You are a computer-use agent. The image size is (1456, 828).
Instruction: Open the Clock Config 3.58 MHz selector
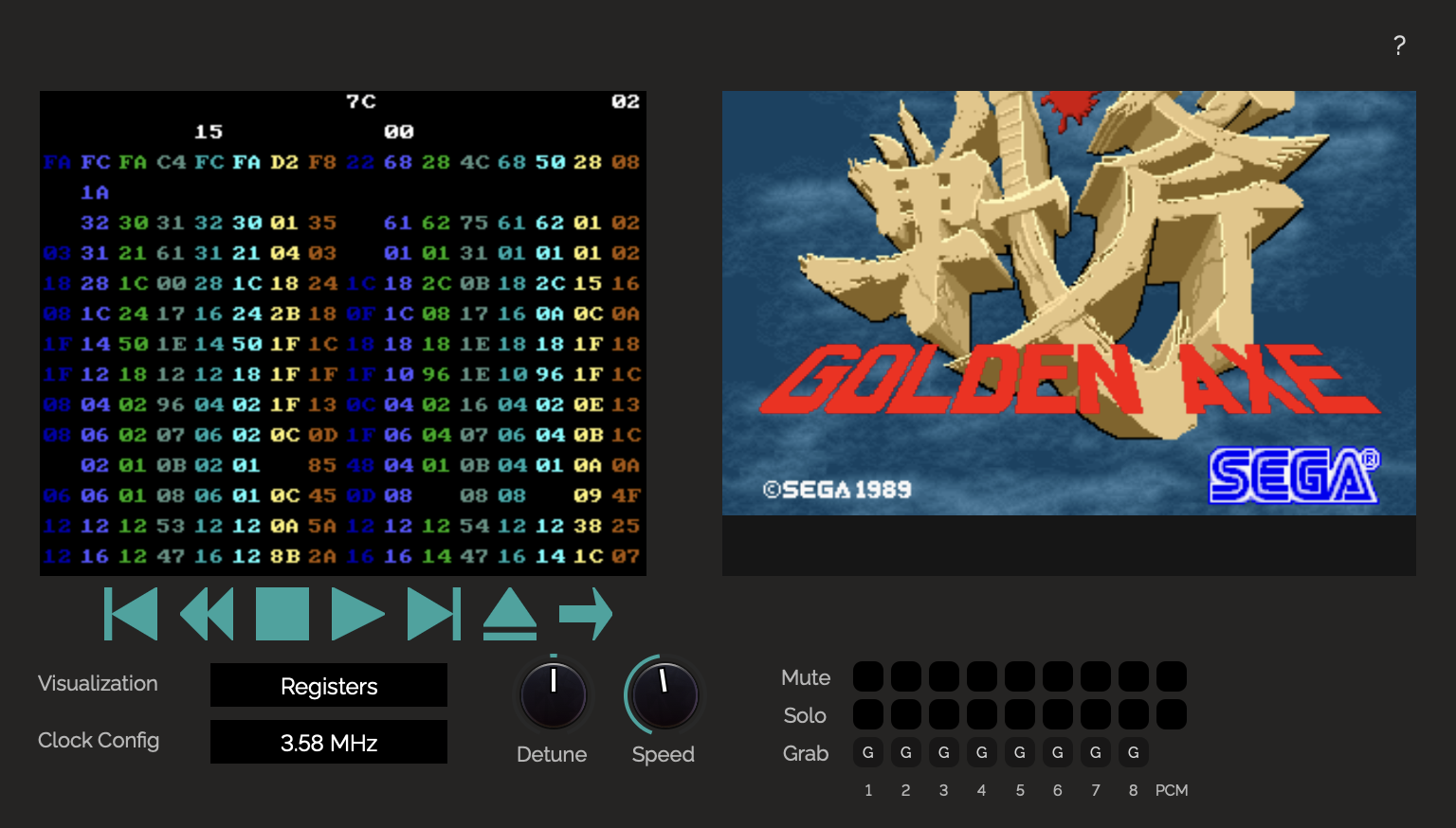coord(329,742)
